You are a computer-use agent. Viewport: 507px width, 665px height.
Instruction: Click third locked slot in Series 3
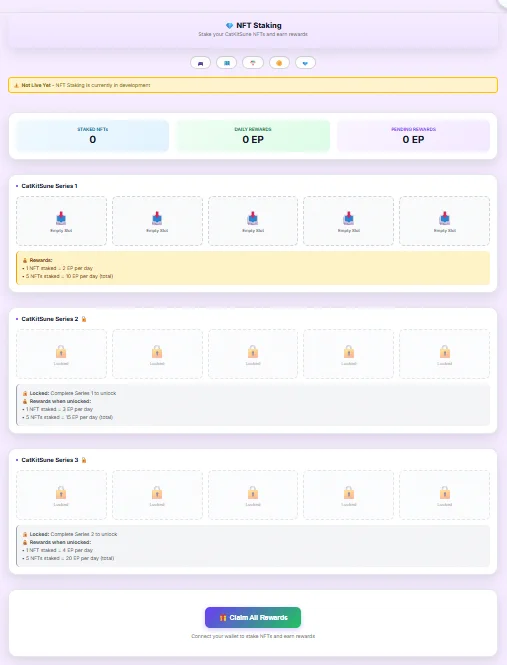click(x=253, y=495)
